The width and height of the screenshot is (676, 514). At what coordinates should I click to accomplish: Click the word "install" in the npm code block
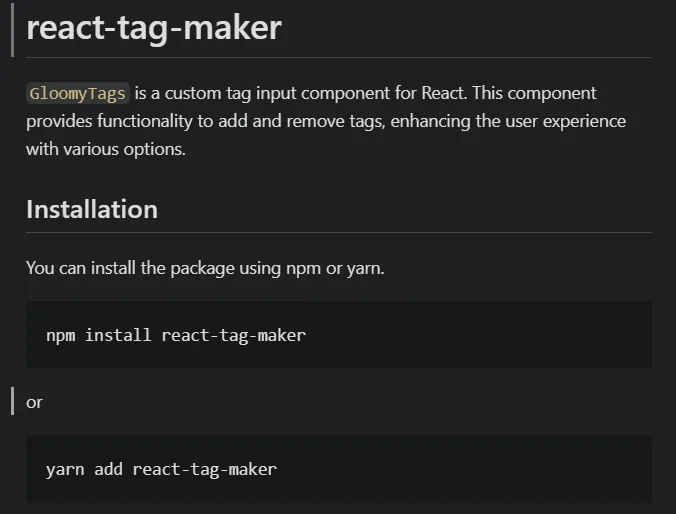[x=118, y=335]
